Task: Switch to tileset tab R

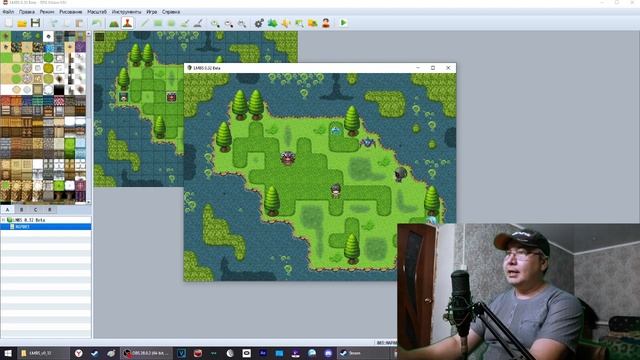Action: (50, 209)
